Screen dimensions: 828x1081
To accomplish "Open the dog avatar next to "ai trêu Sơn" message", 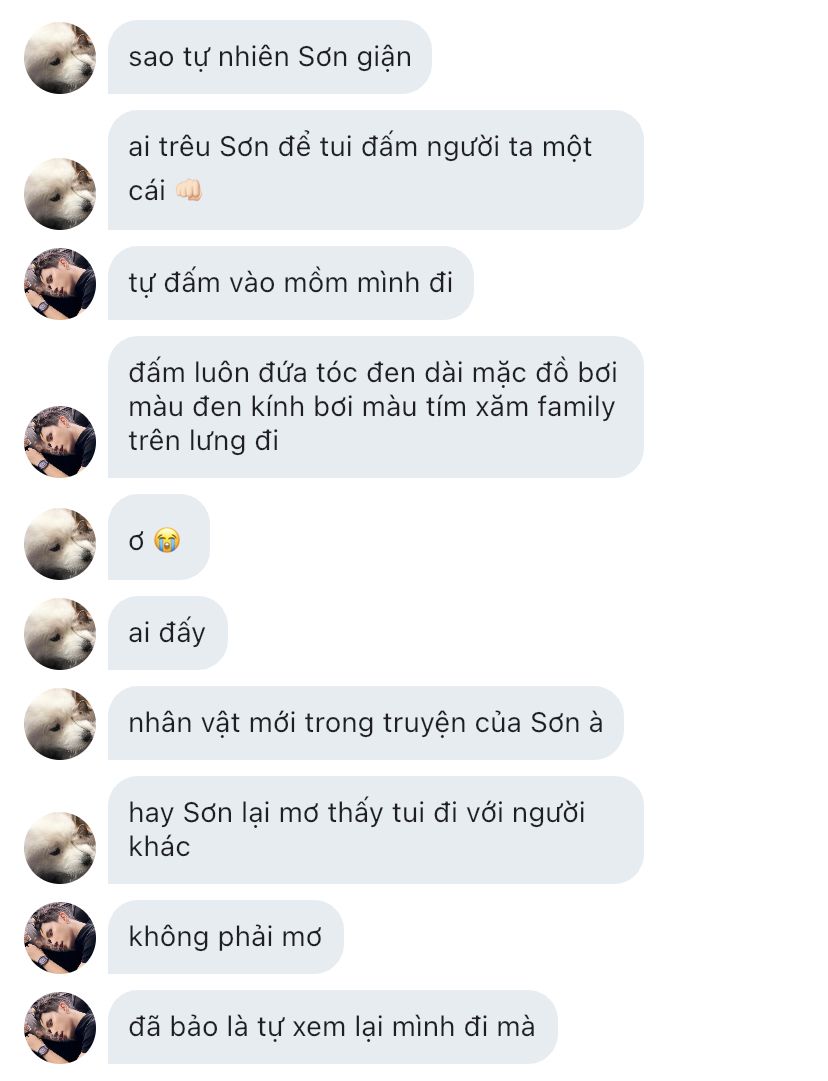I will [x=60, y=193].
